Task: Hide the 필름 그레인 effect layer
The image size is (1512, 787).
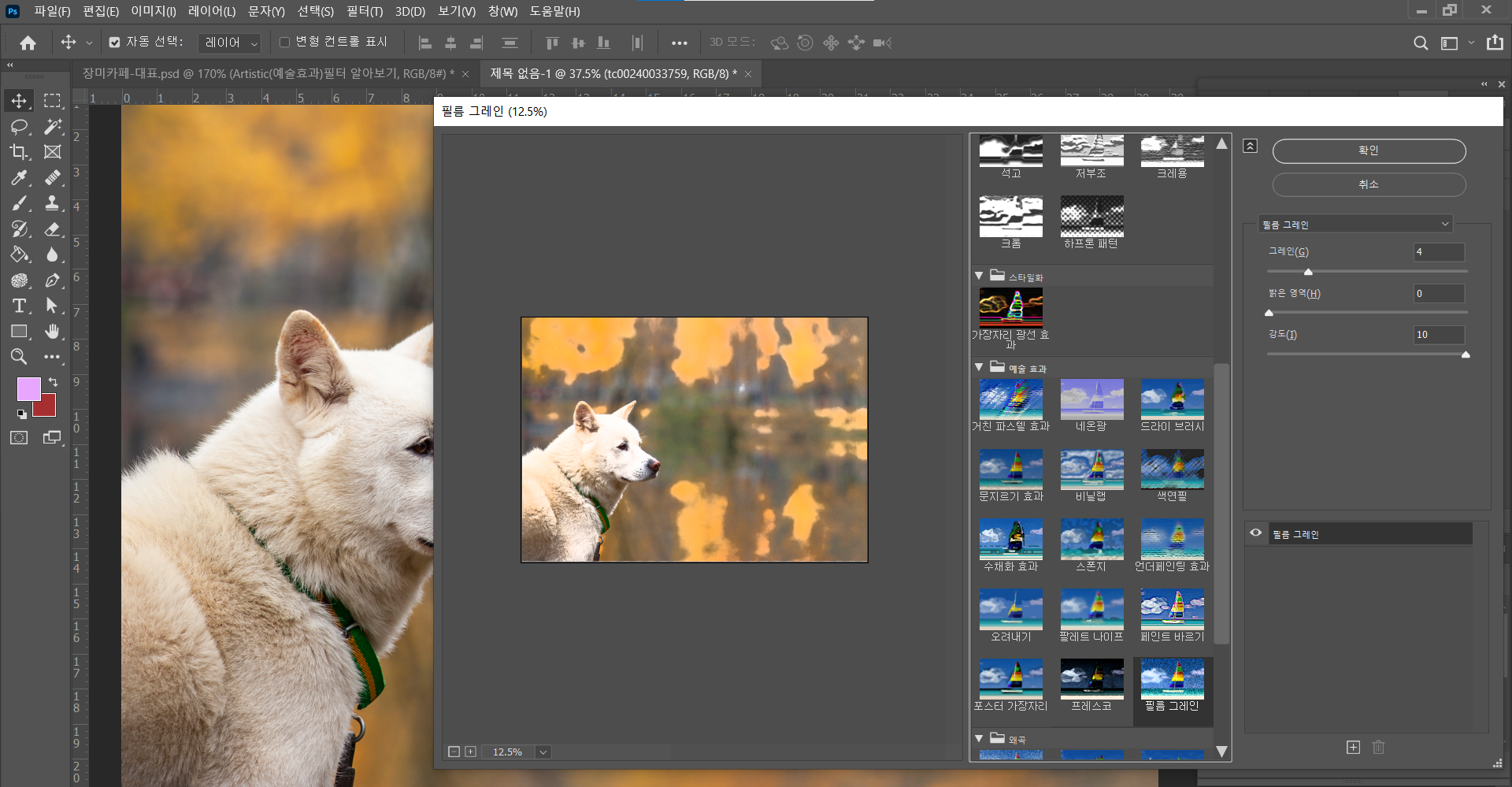Action: [1256, 533]
